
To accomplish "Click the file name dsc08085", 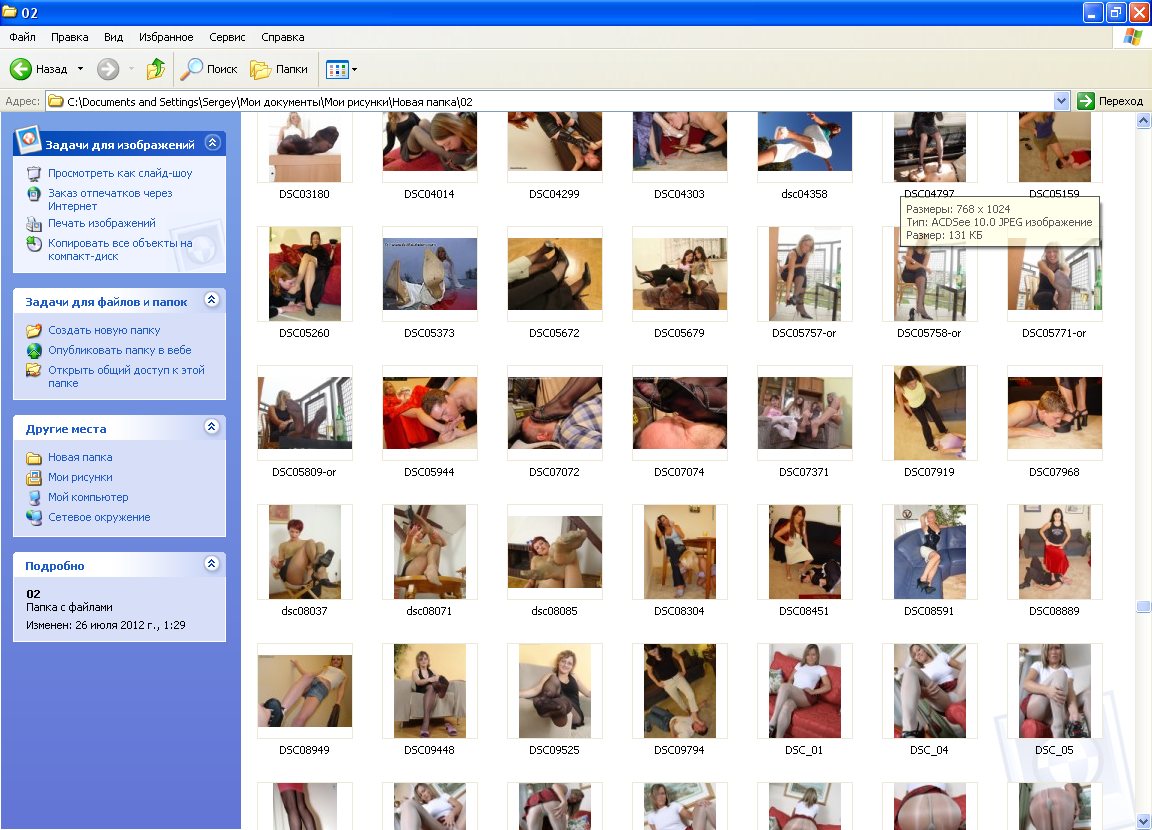I will point(555,611).
